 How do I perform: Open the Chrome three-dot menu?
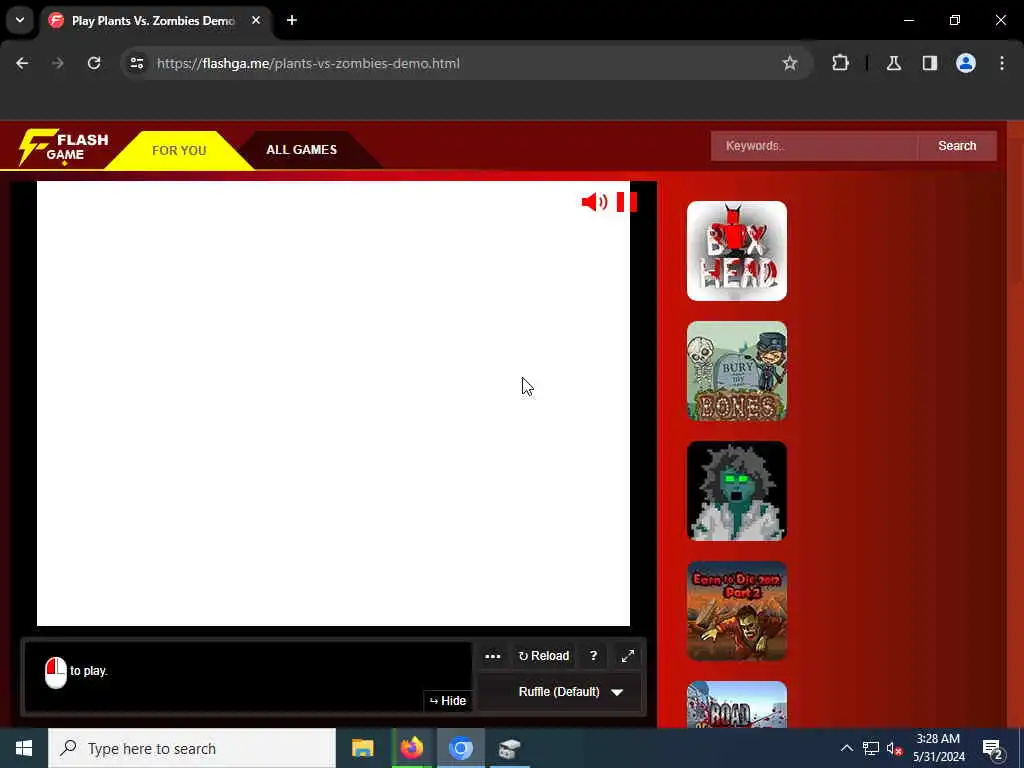pyautogui.click(x=1002, y=63)
